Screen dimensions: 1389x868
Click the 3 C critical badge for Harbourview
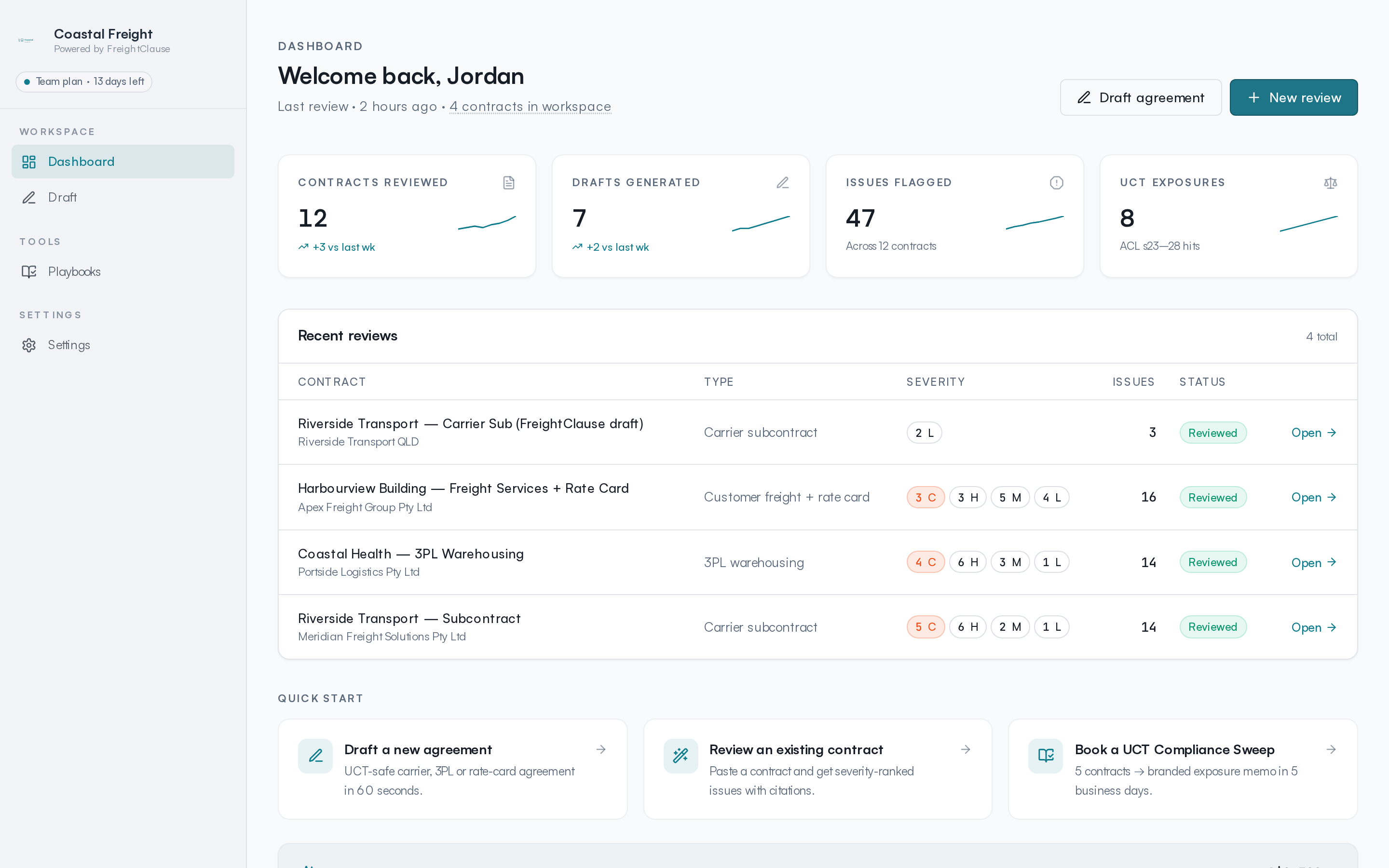[925, 497]
